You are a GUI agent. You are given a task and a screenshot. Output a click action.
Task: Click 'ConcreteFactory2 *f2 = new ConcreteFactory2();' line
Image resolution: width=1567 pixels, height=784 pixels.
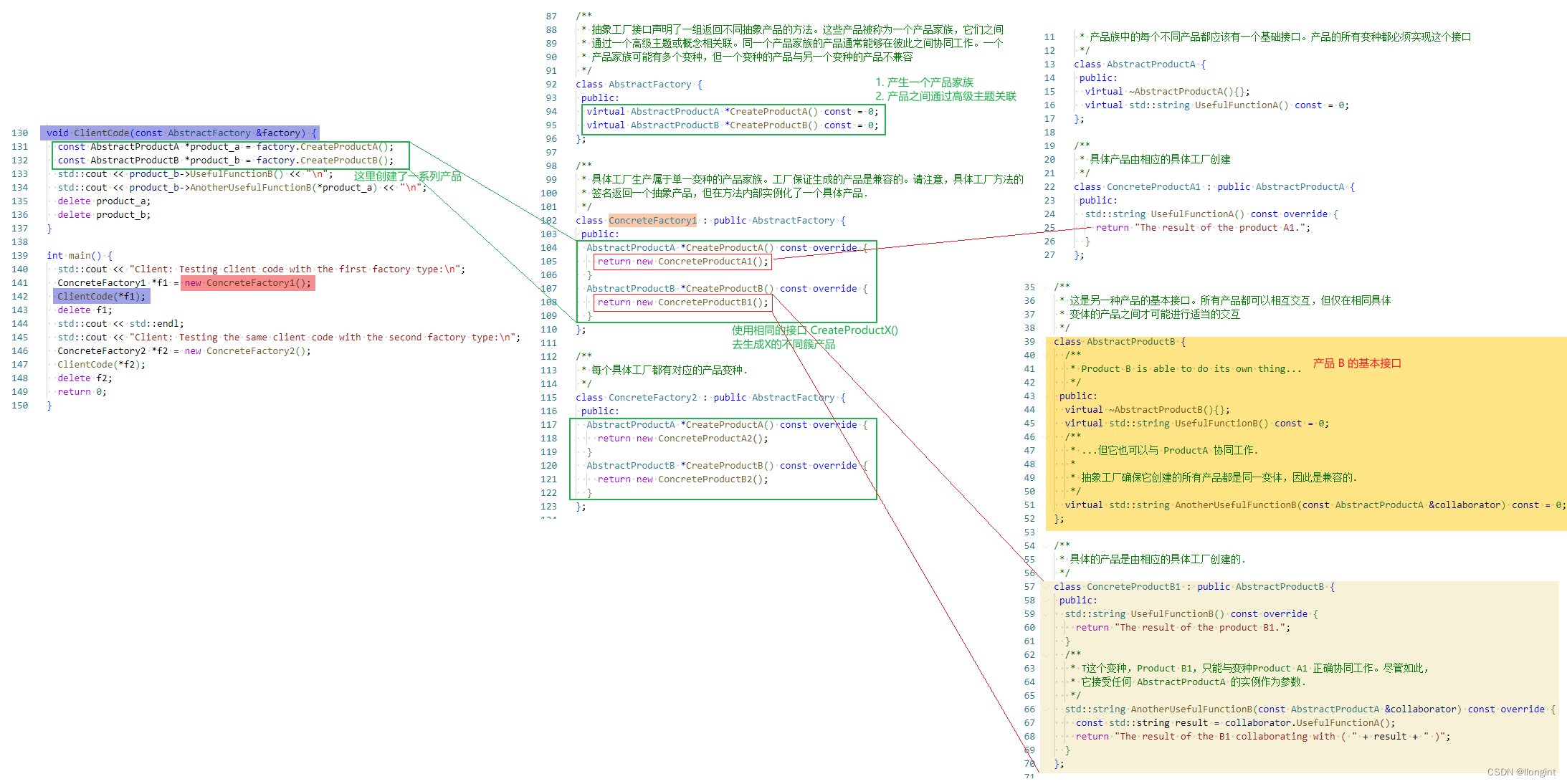click(x=184, y=351)
